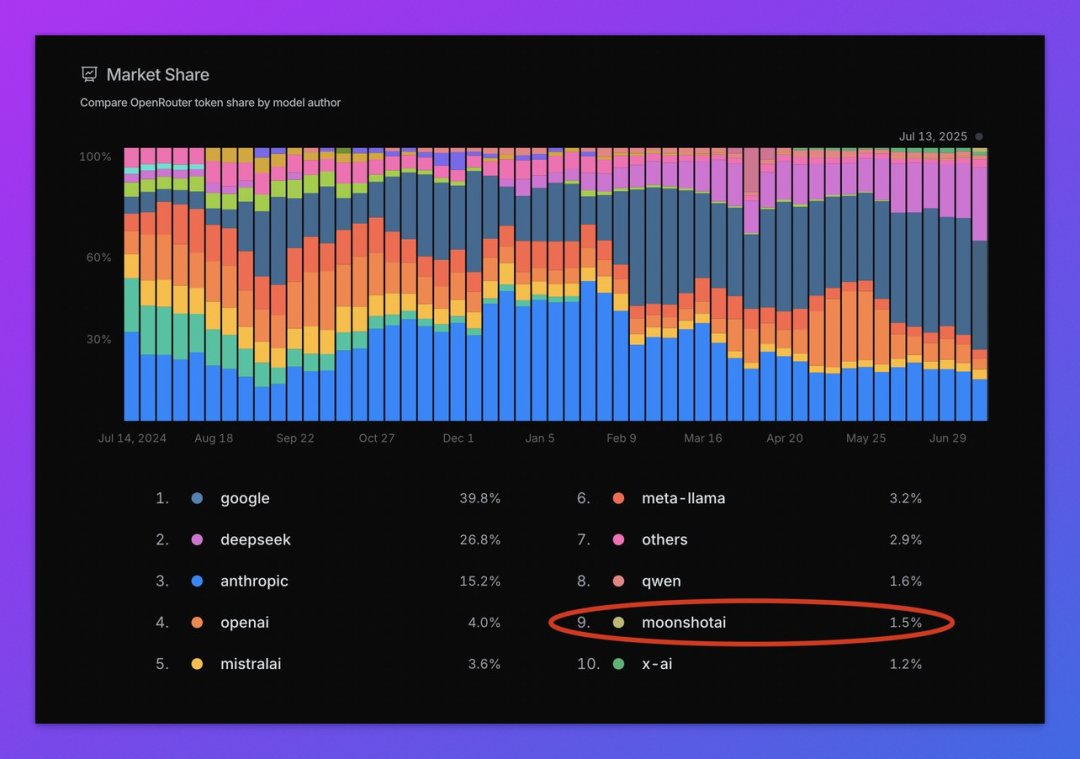Image resolution: width=1080 pixels, height=759 pixels.
Task: Open the google legend entry
Action: click(328, 498)
